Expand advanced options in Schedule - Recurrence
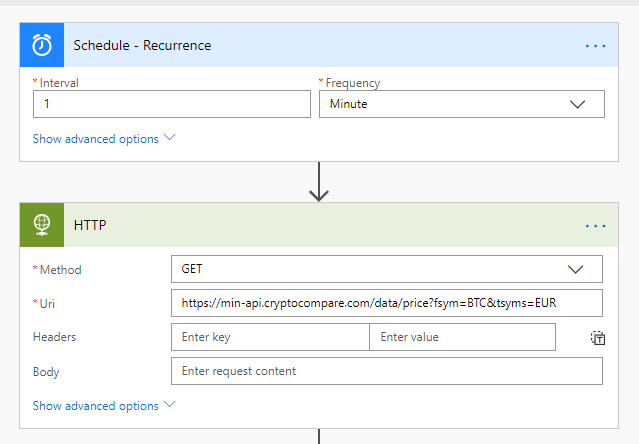The width and height of the screenshot is (639, 444). [x=104, y=138]
